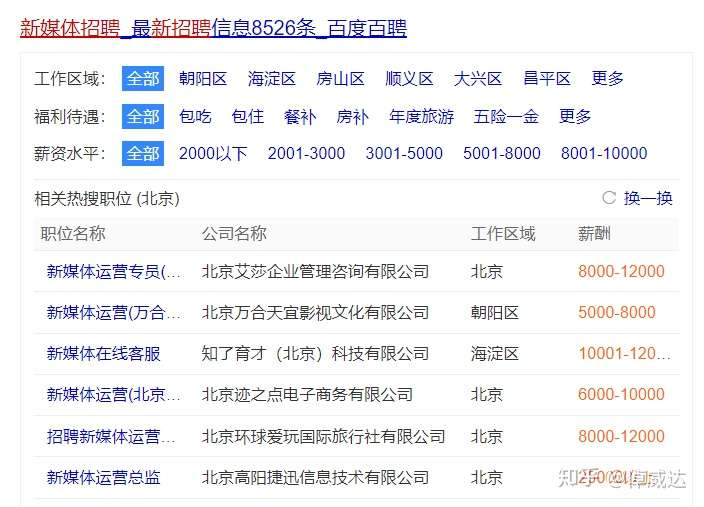Viewport: 704px width, 507px height.
Task: Select 全部 in the 薪资水平 row
Action: [143, 154]
